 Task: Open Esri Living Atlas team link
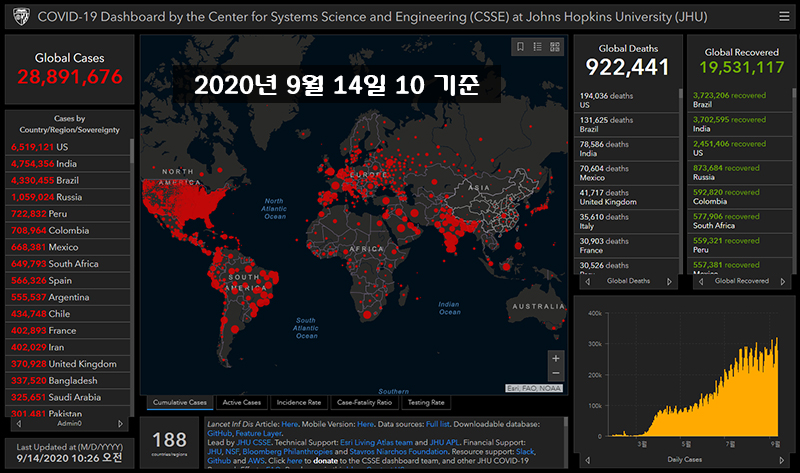click(376, 442)
